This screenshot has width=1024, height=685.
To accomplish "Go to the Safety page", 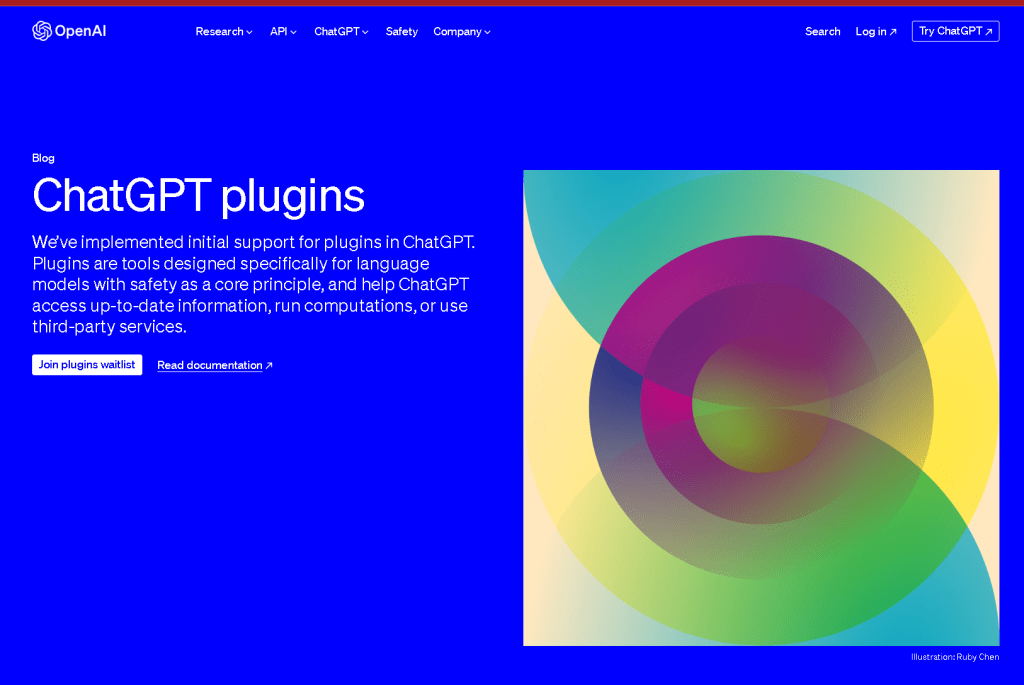I will [x=402, y=31].
